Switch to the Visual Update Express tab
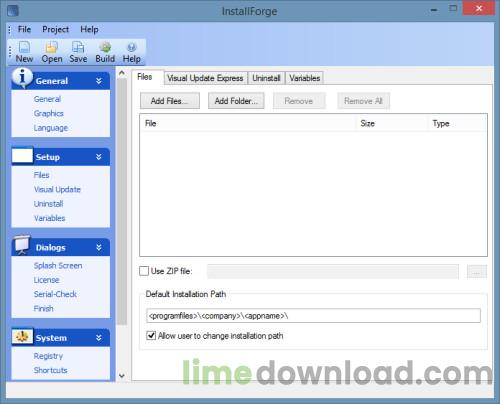Image resolution: width=500 pixels, height=404 pixels. (205, 78)
